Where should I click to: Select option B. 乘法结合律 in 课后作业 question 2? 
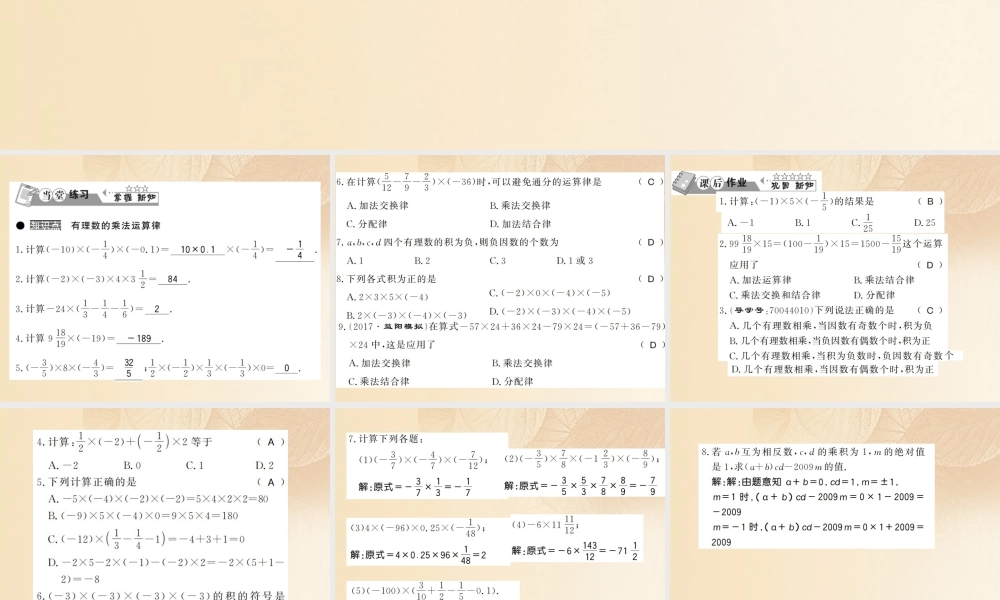pyautogui.click(x=884, y=280)
